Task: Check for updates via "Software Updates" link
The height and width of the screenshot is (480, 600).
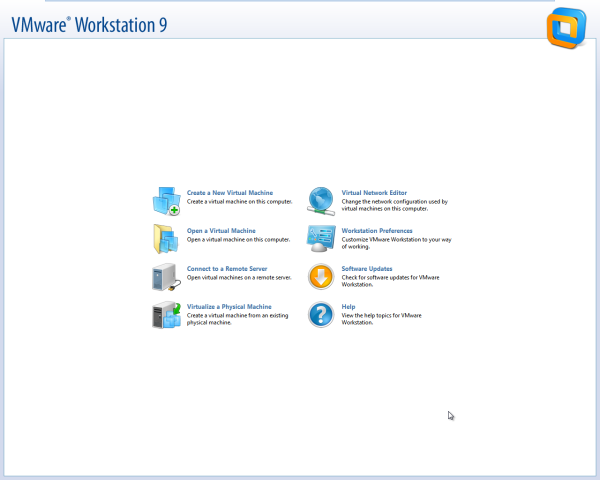Action: [x=367, y=269]
